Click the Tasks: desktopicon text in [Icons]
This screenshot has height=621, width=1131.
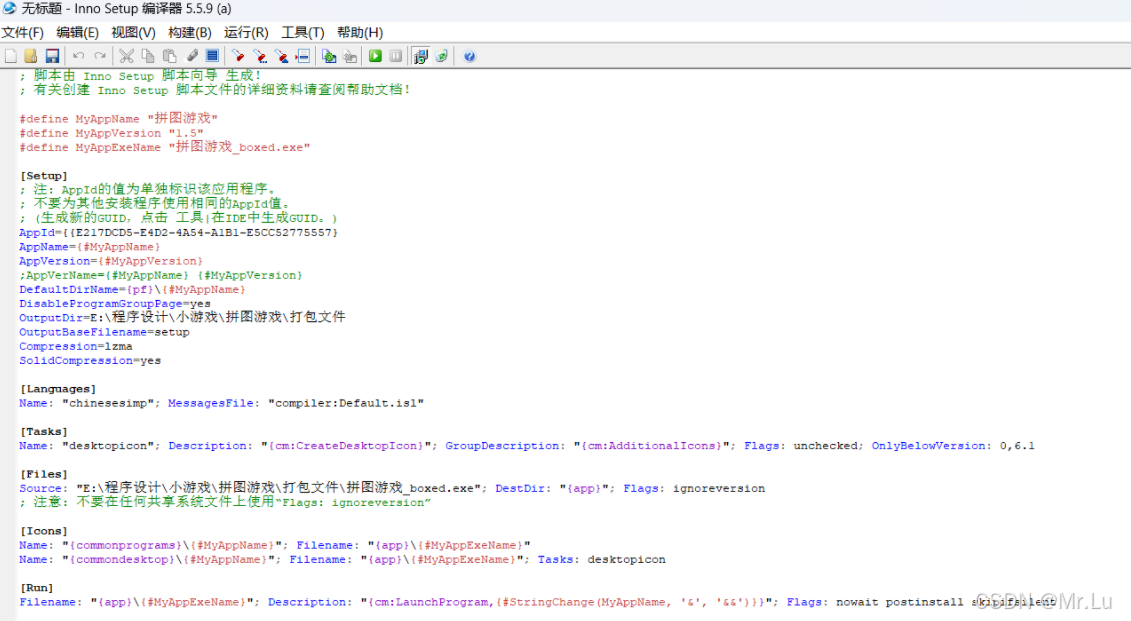coord(602,559)
